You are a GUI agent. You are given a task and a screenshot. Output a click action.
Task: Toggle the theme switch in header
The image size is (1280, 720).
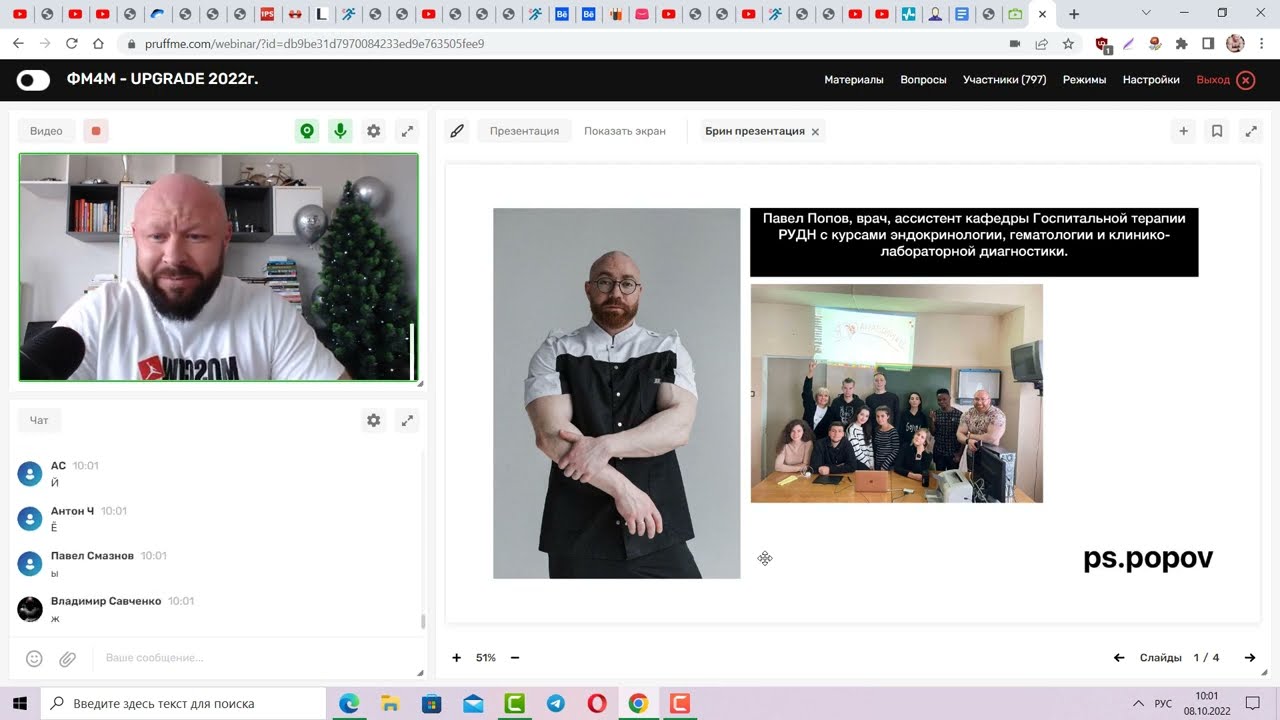coord(33,80)
